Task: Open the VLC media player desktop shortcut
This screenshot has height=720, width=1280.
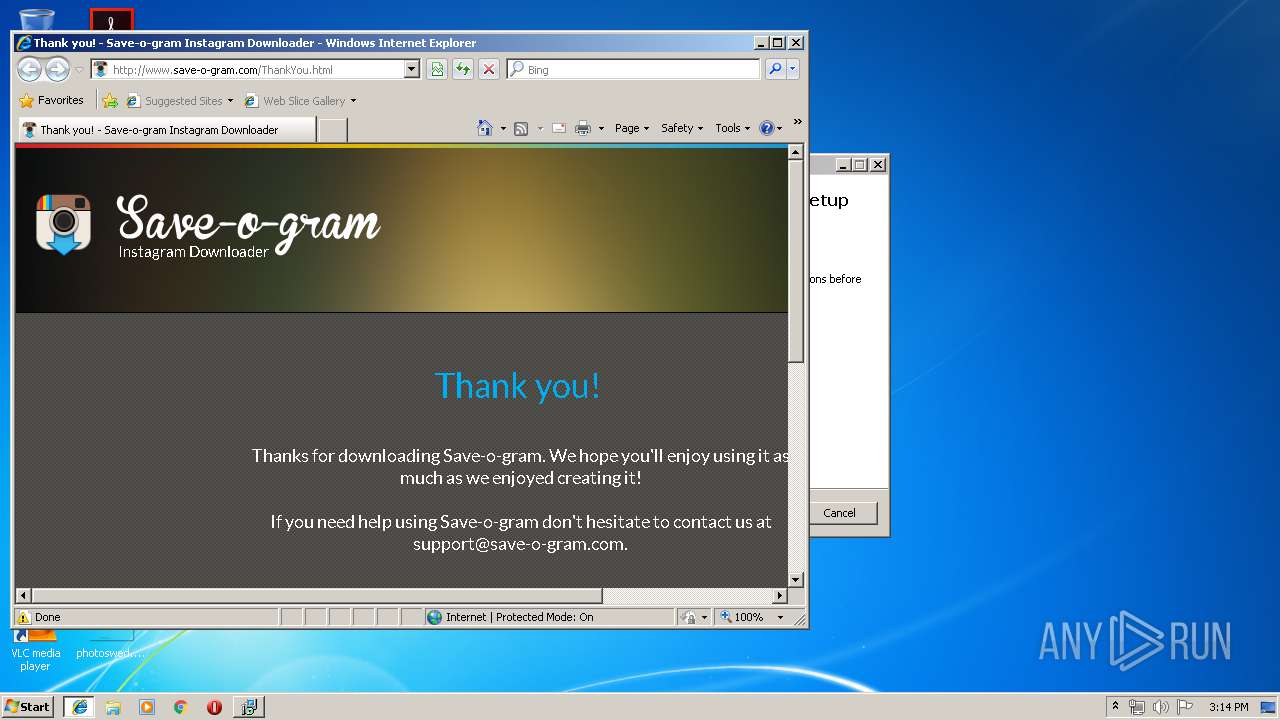Action: tap(35, 650)
